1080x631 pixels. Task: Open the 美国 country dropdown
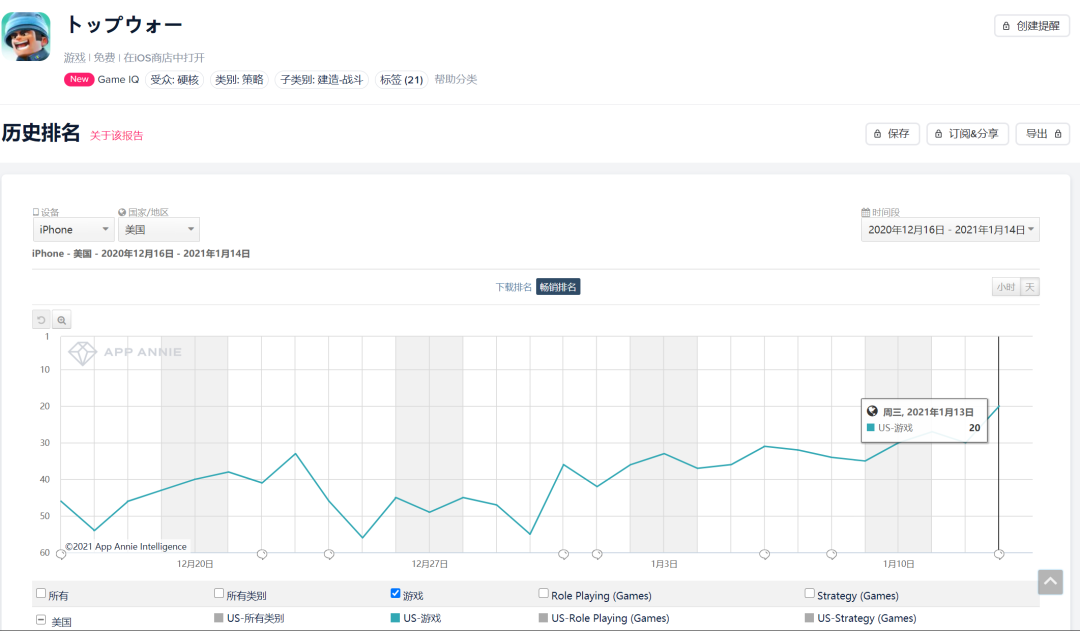tap(158, 230)
